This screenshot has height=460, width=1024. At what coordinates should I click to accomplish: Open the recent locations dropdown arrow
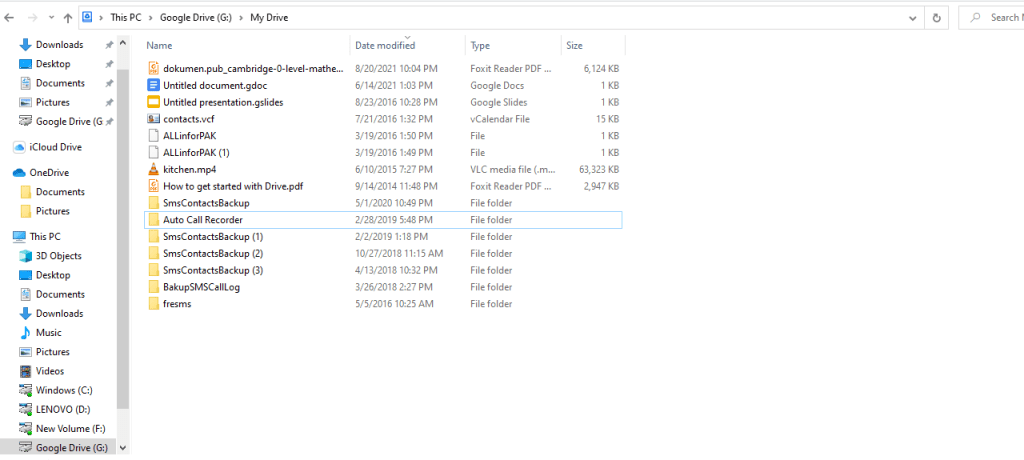click(50, 18)
